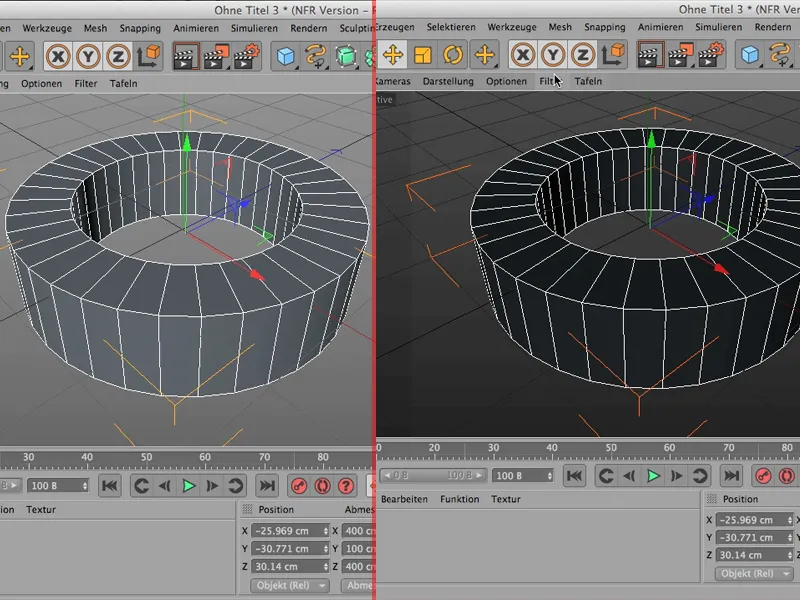Open Darstellung viewport menu in right window
Viewport: 800px width, 600px height.
pyautogui.click(x=448, y=81)
